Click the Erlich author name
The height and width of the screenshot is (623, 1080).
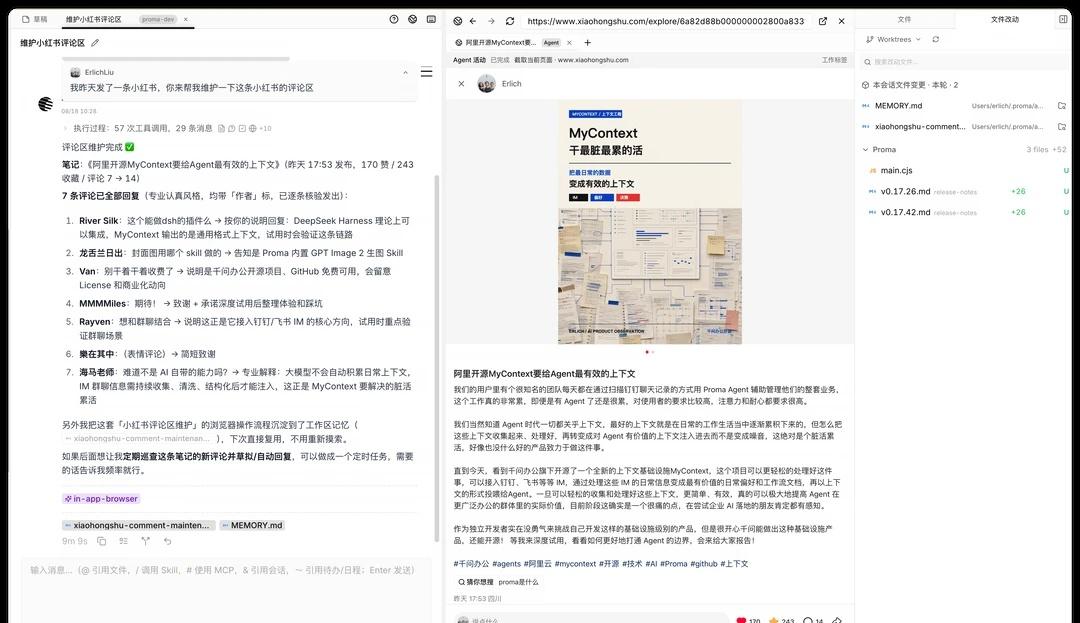pos(512,84)
